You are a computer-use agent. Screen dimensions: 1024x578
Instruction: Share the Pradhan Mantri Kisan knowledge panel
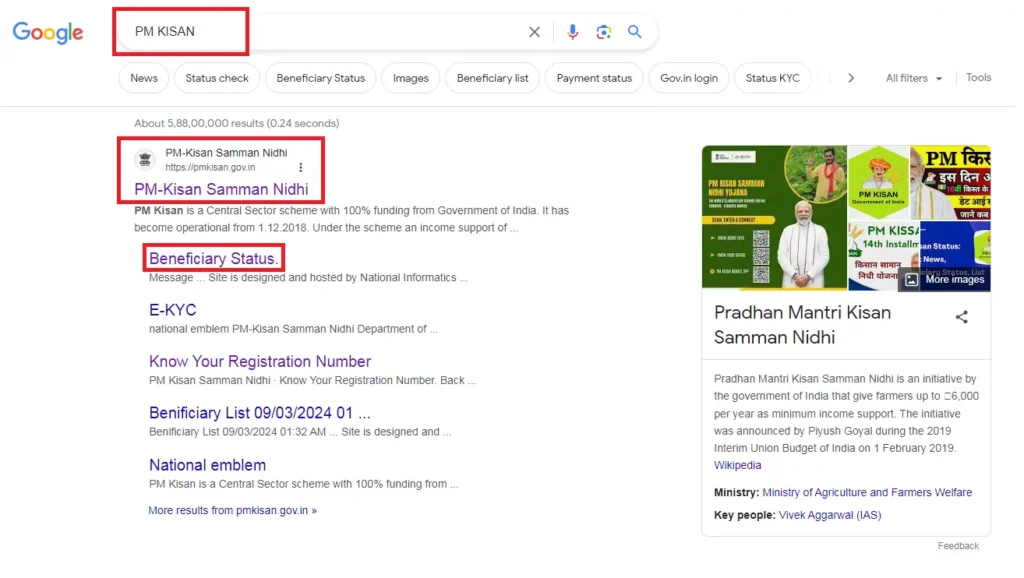(961, 317)
